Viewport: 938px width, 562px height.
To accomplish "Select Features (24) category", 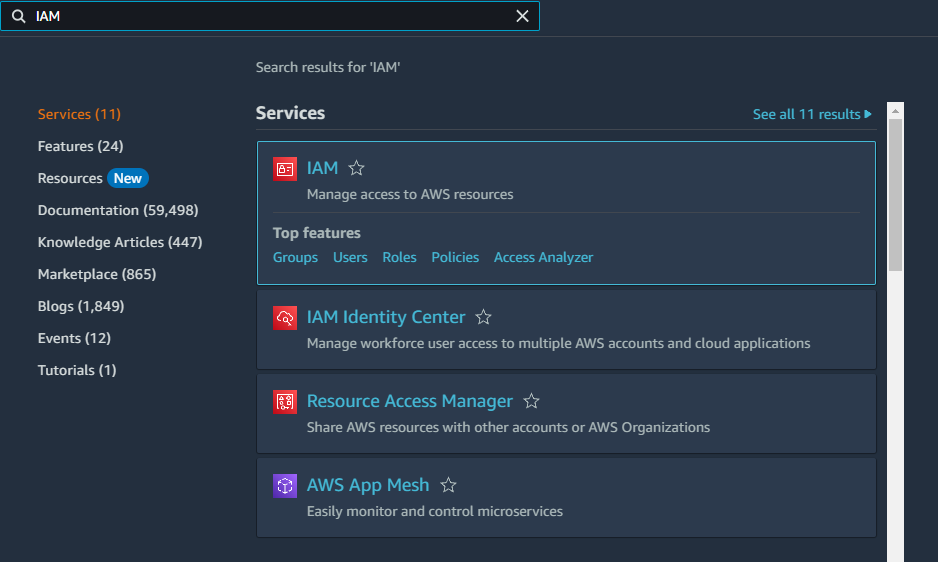I will point(79,147).
